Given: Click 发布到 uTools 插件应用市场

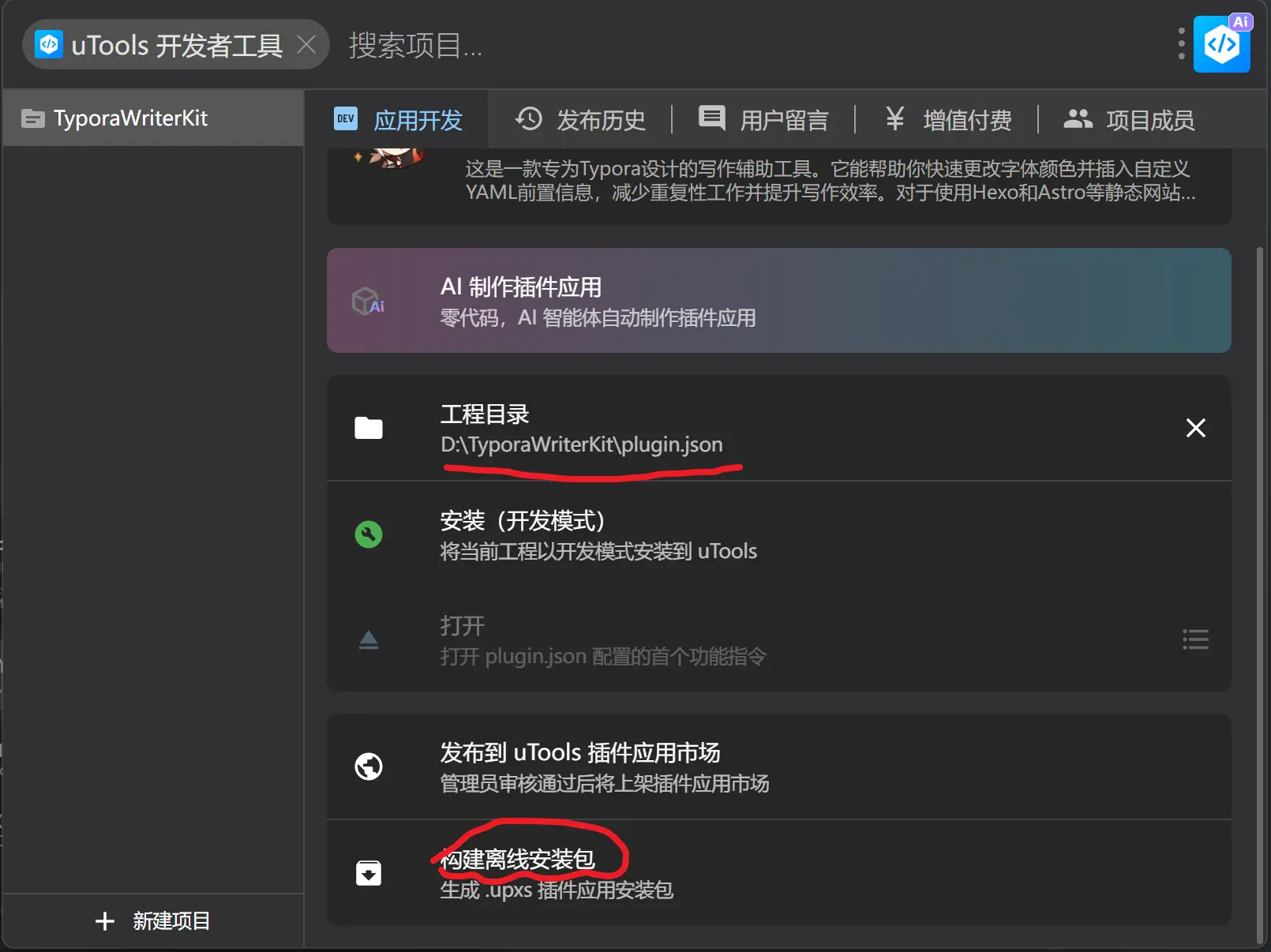Looking at the screenshot, I should click(x=779, y=766).
